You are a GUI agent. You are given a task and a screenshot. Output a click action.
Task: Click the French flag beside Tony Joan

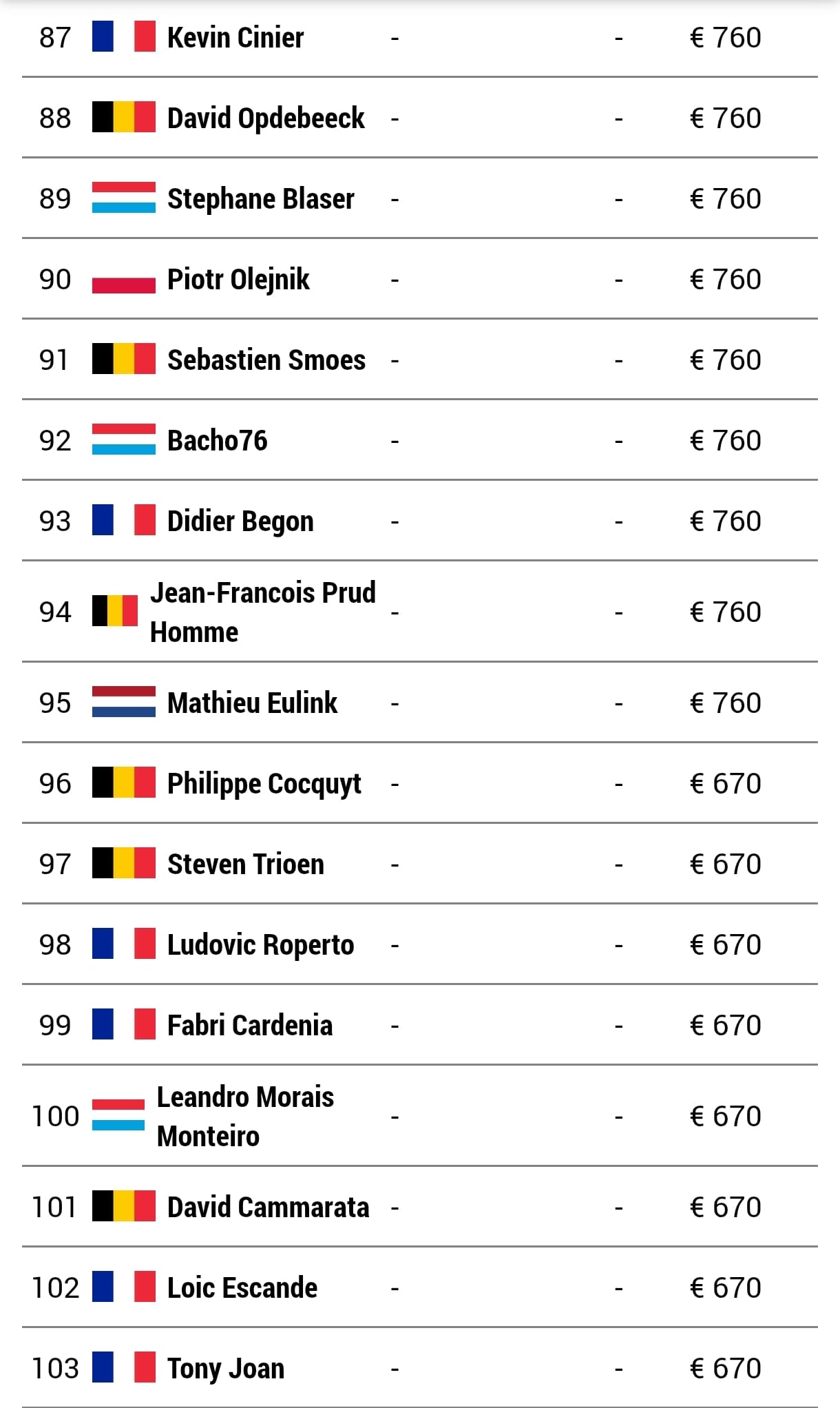click(124, 1367)
